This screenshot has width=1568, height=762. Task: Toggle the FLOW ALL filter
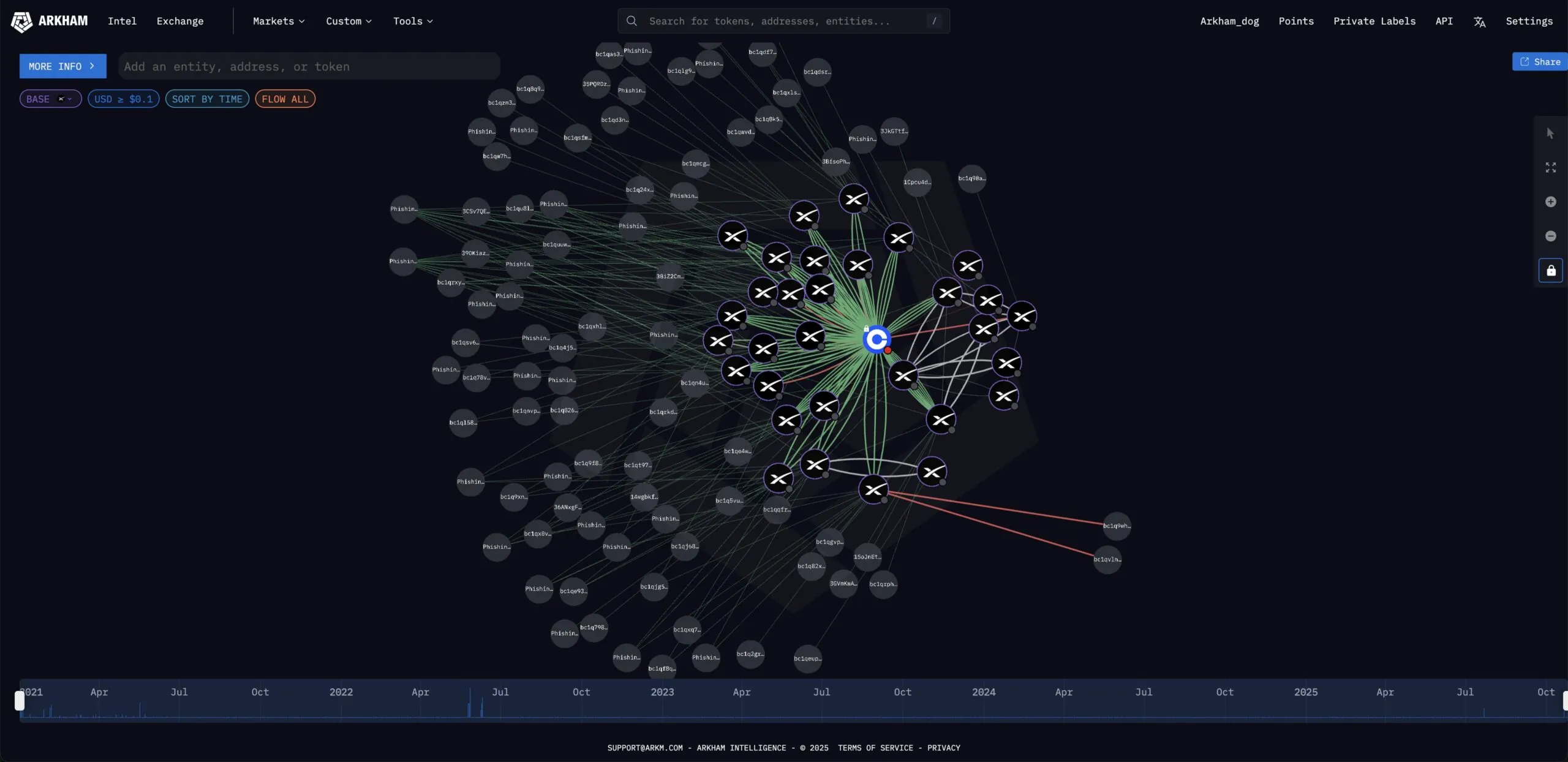(285, 99)
